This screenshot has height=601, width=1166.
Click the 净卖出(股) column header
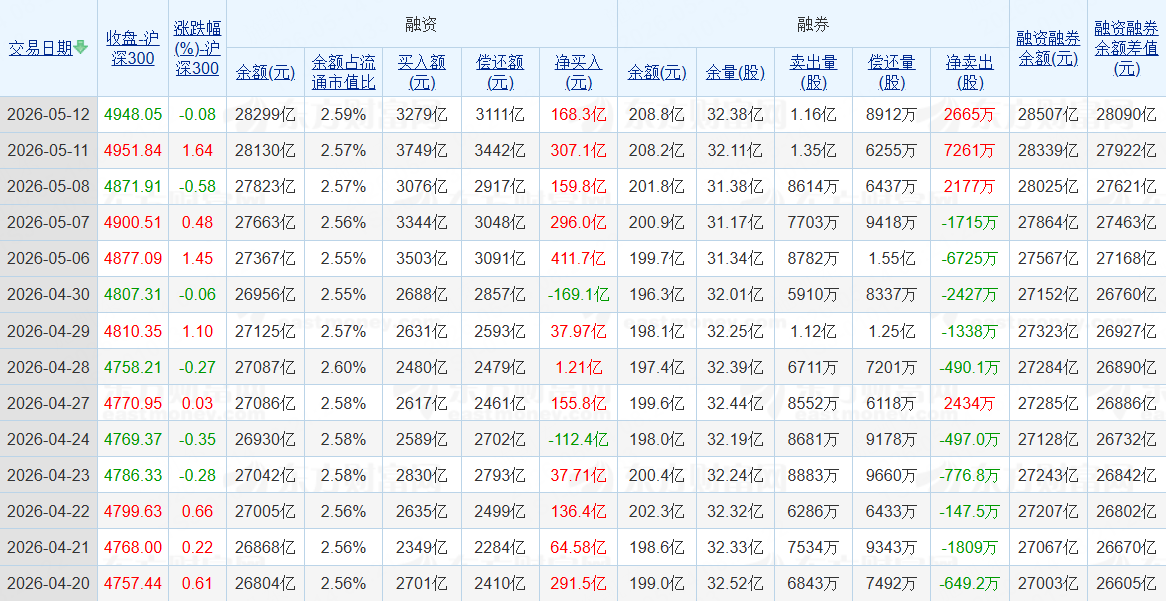[970, 72]
